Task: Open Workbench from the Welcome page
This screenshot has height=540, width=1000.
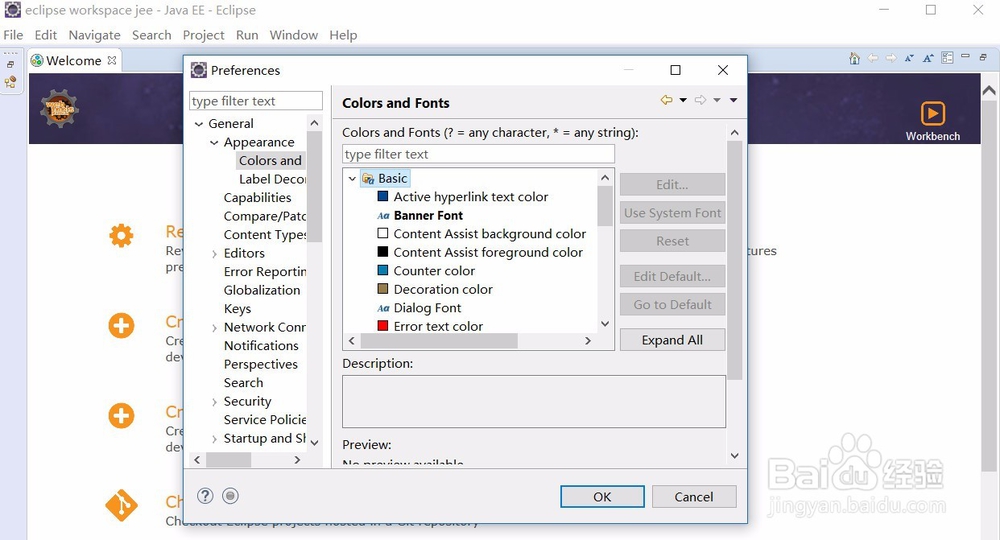Action: pyautogui.click(x=932, y=120)
